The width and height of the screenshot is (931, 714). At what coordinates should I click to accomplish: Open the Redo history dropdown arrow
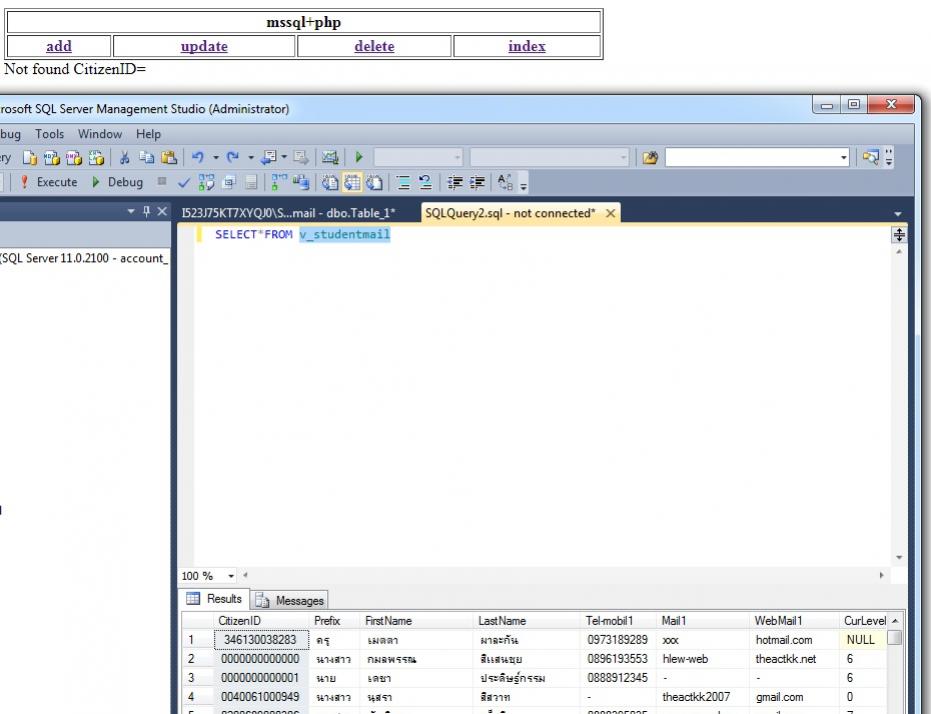coord(251,157)
